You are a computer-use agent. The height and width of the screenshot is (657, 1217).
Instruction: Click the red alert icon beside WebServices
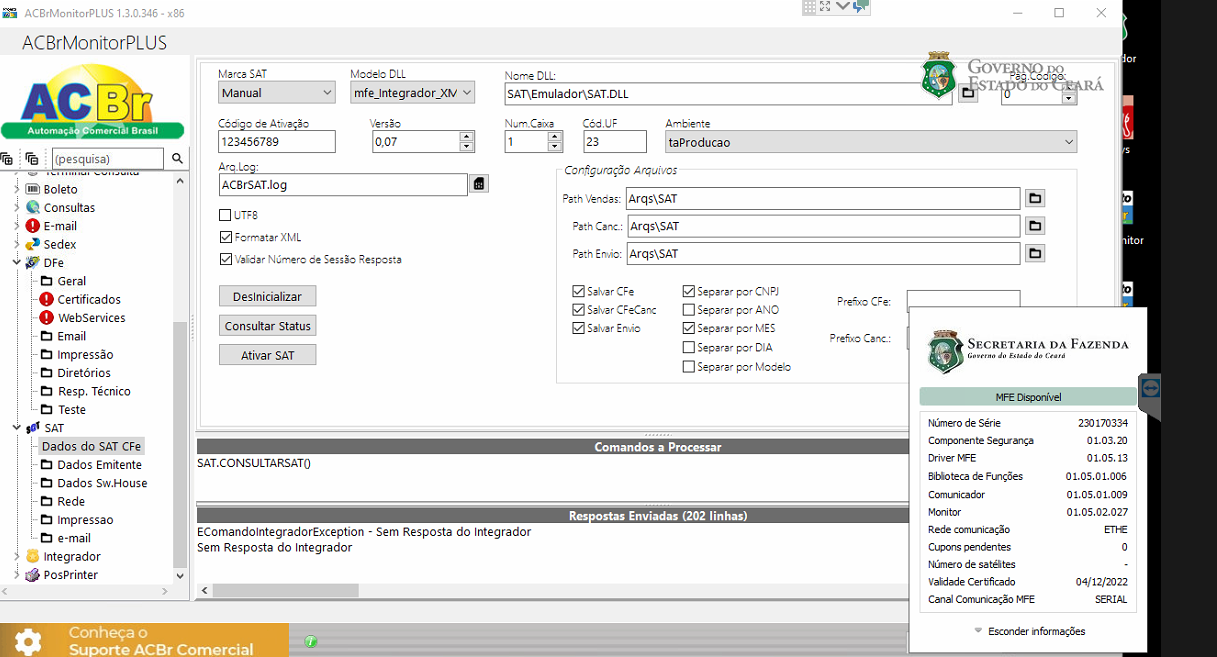pyautogui.click(x=47, y=317)
